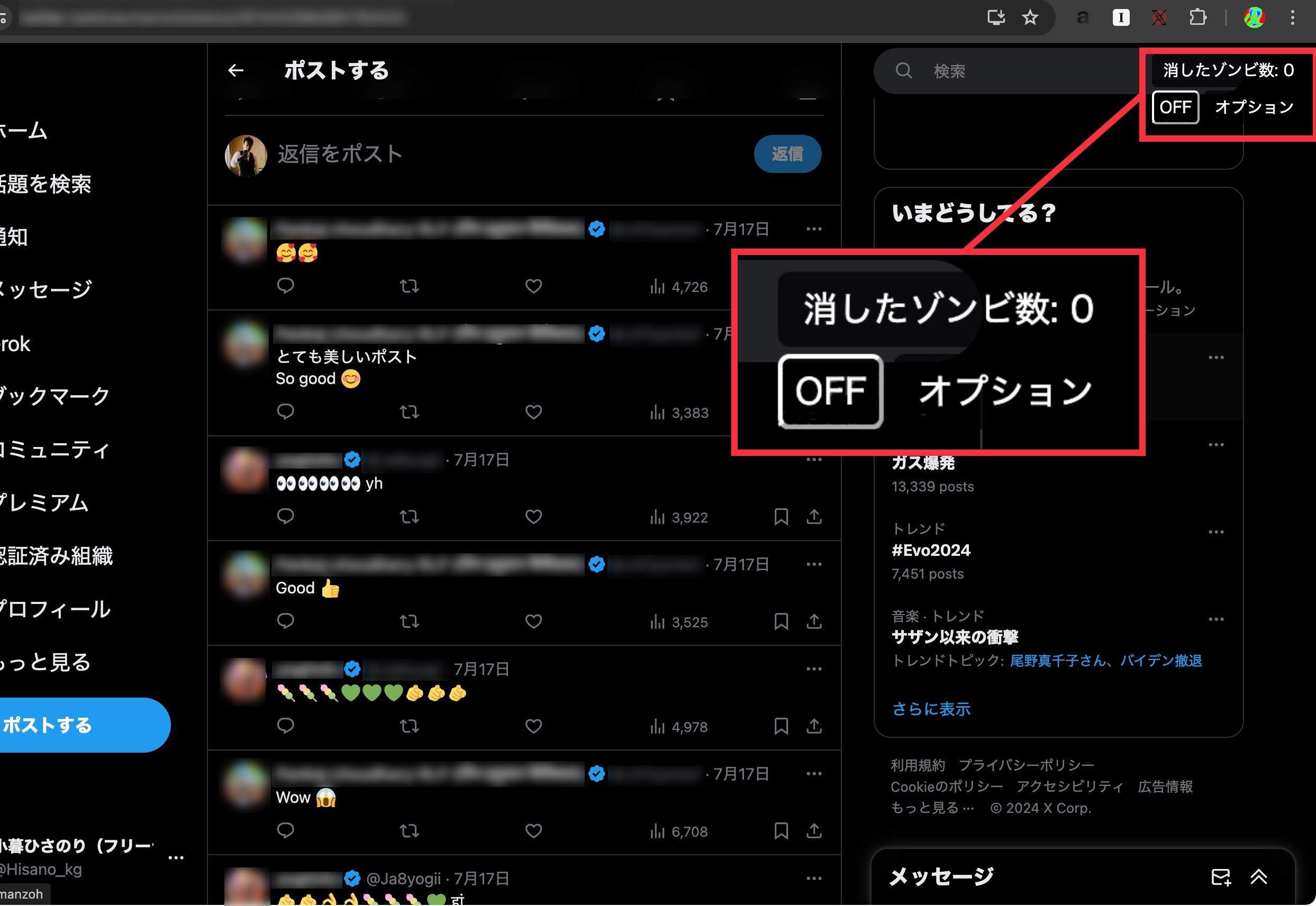Viewport: 1316px width, 906px height.
Task: Open more options on the 🥰🥰 post
Action: click(814, 228)
